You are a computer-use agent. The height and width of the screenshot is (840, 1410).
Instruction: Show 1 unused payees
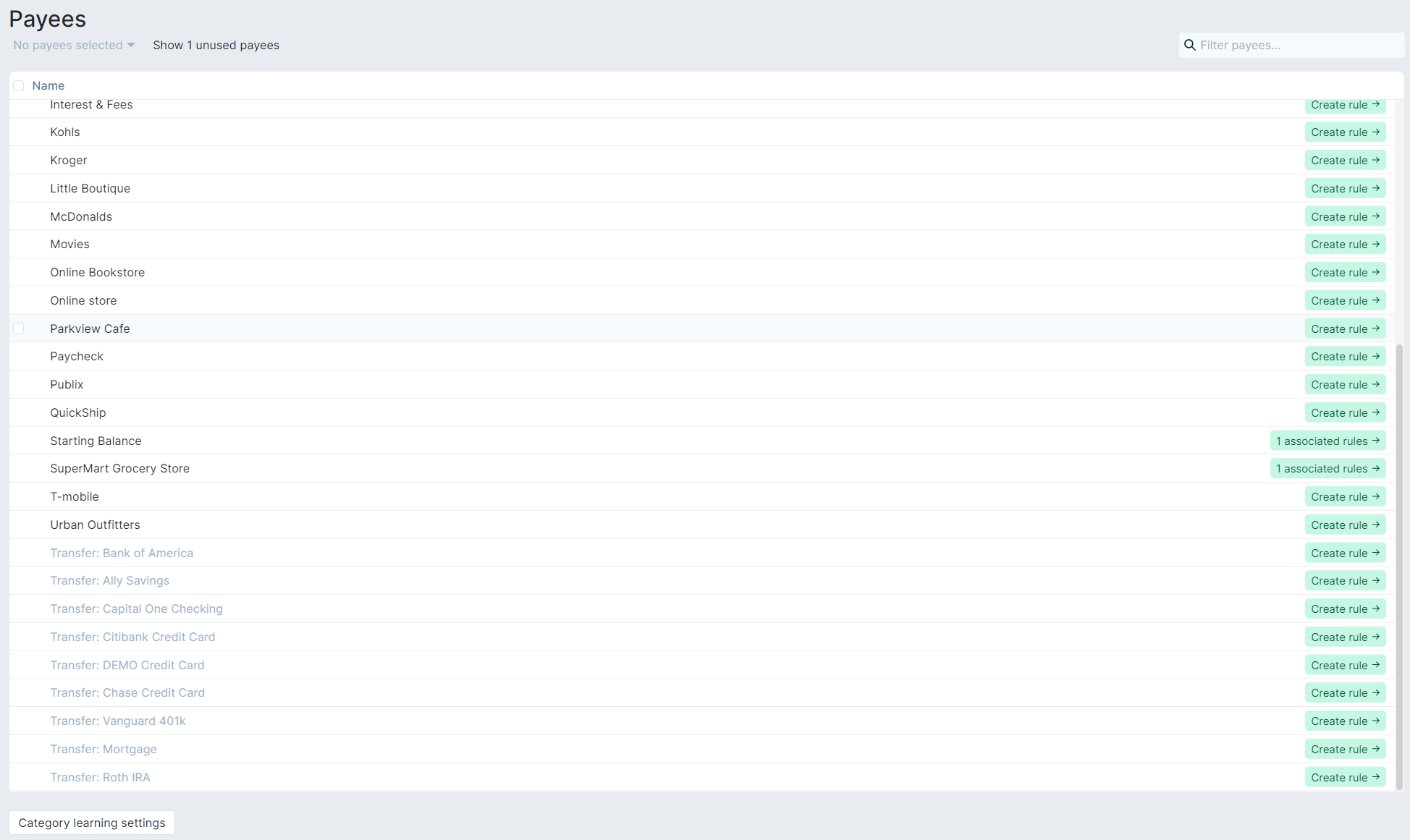tap(216, 45)
